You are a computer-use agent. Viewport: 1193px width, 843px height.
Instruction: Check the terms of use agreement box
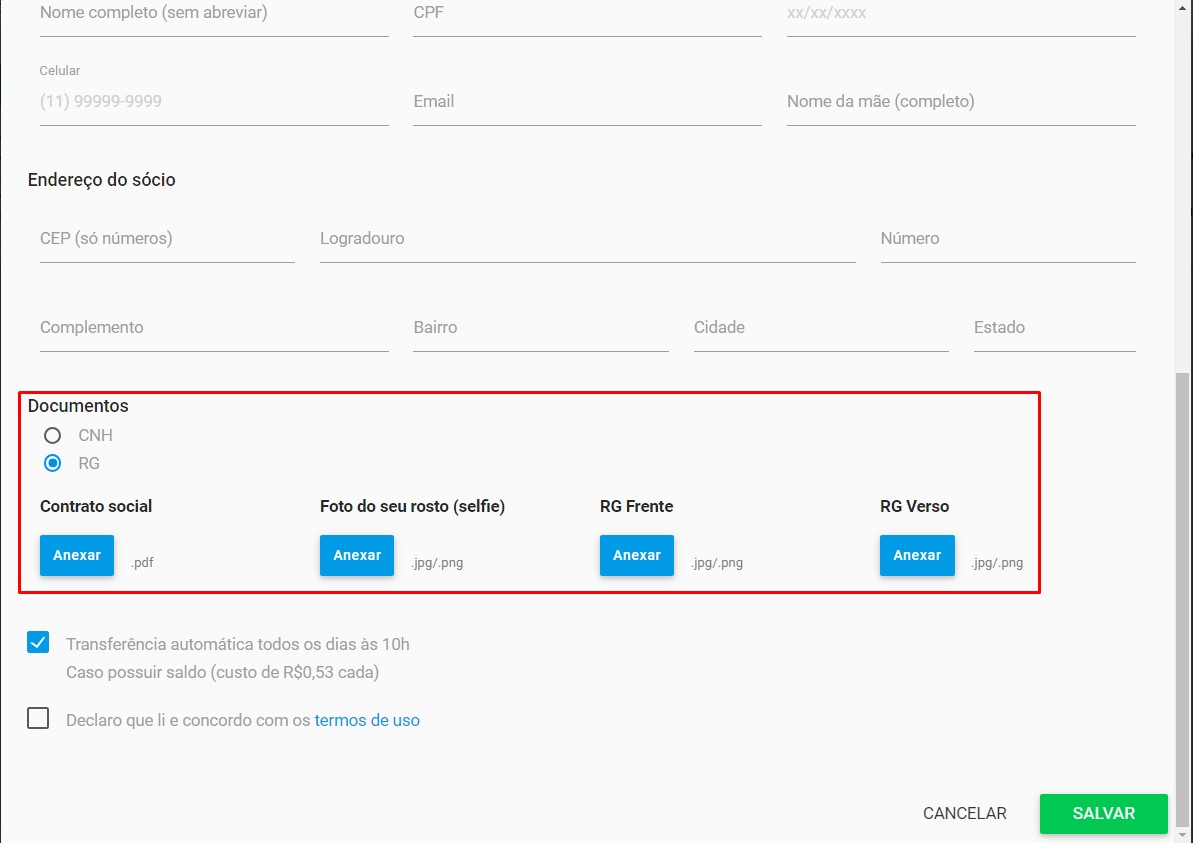(38, 719)
